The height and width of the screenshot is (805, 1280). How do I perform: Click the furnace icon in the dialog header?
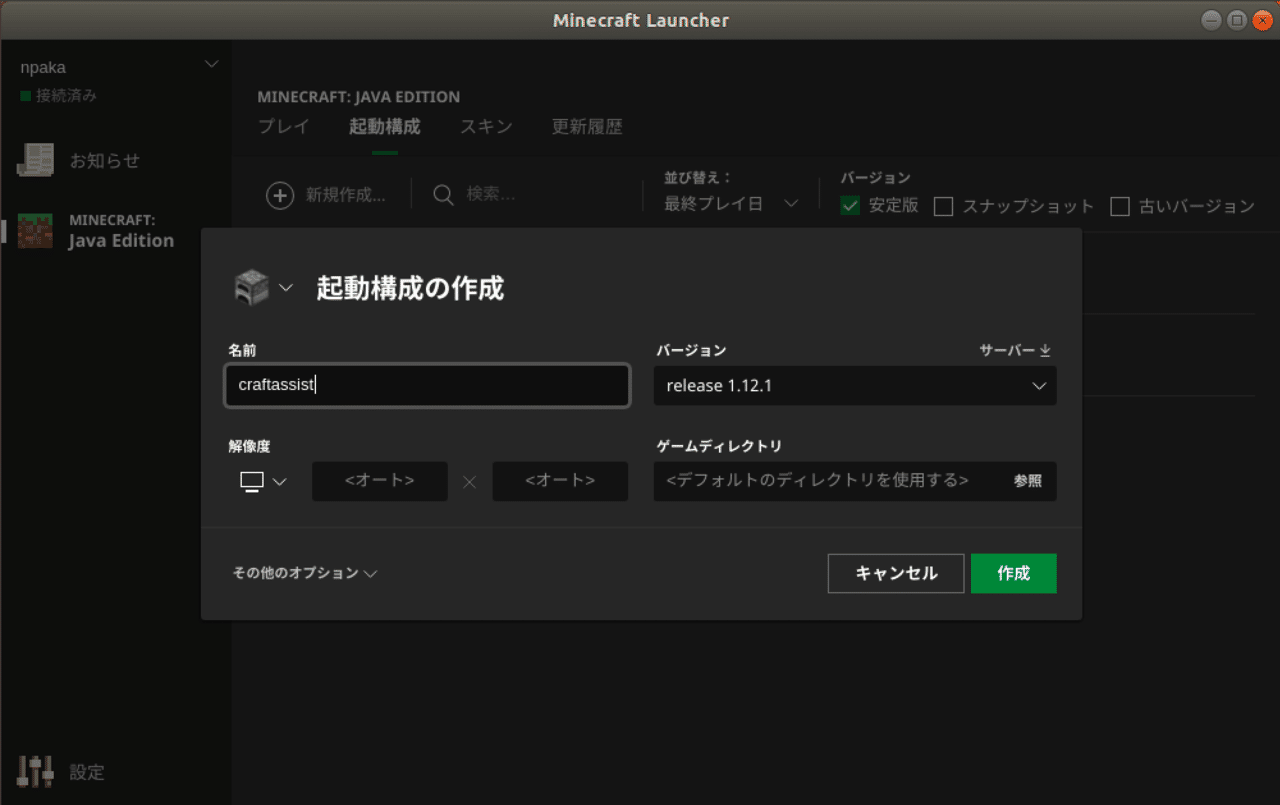253,287
